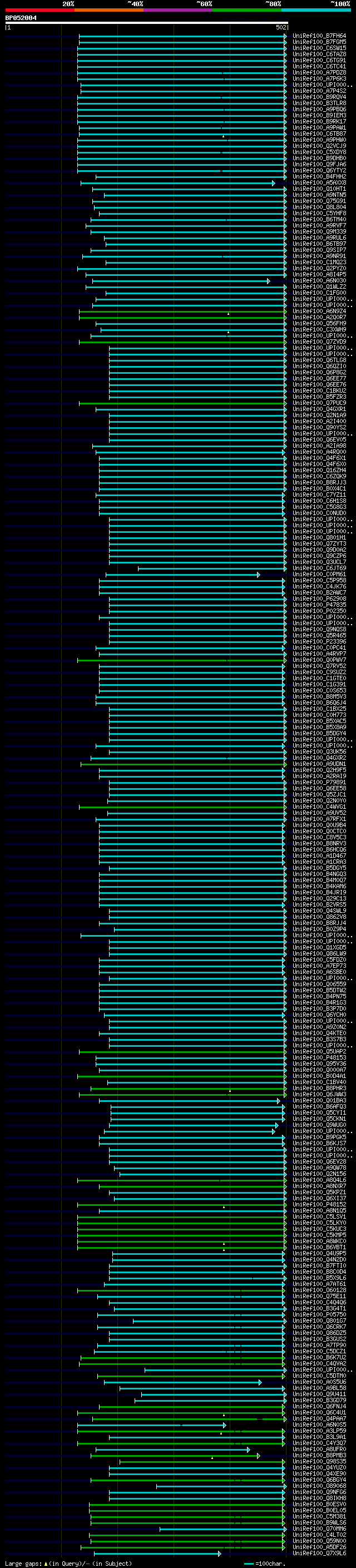
Task: Select the UniRef100_P23396 hit
Action: pos(319,641)
